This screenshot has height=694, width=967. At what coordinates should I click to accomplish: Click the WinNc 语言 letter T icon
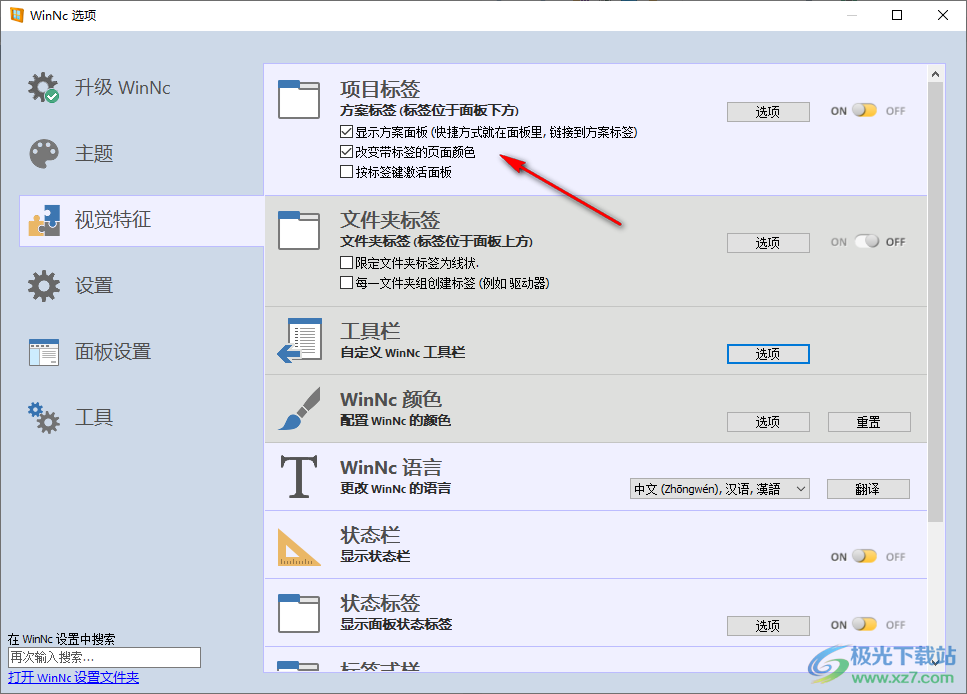(299, 476)
